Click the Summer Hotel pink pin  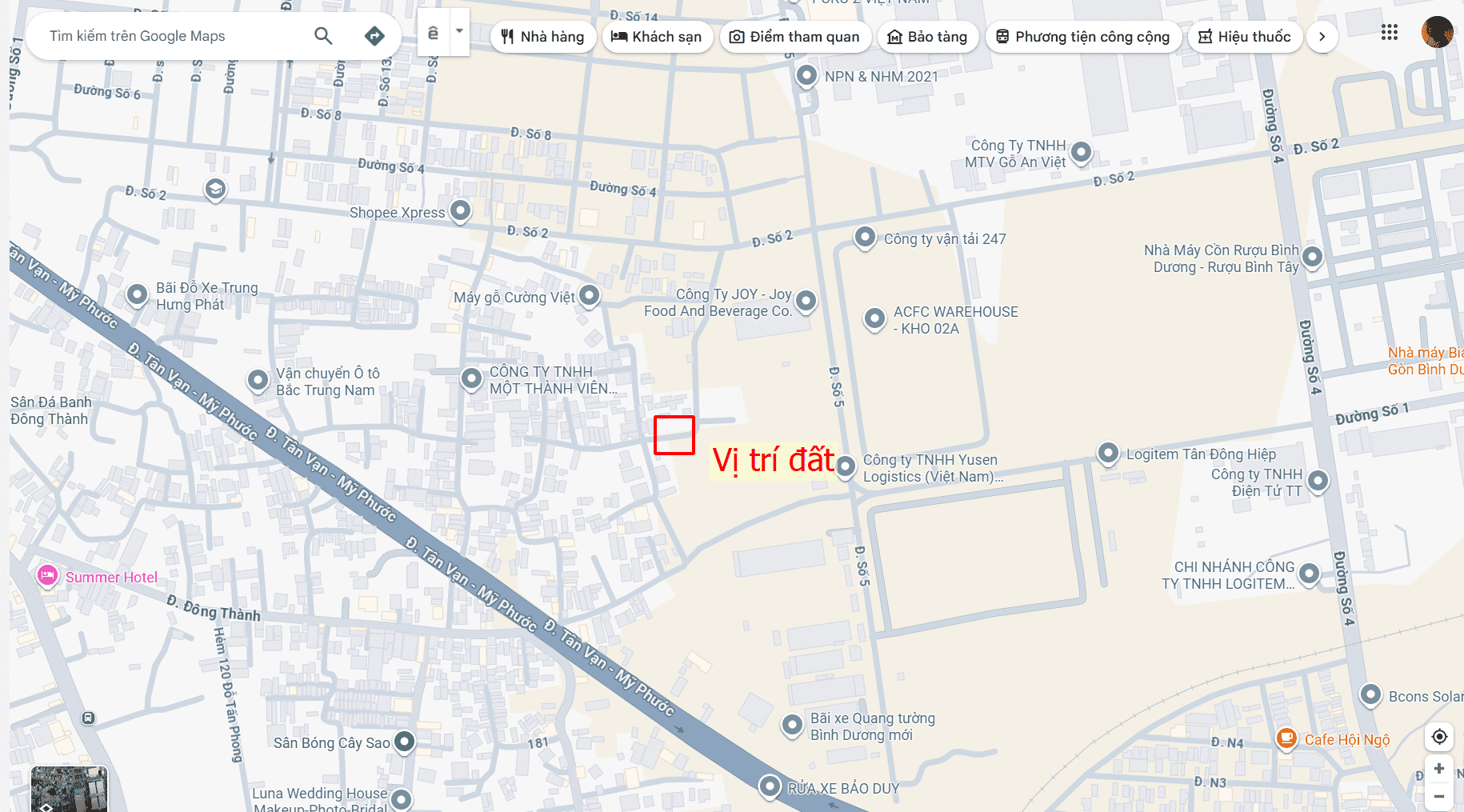47,575
